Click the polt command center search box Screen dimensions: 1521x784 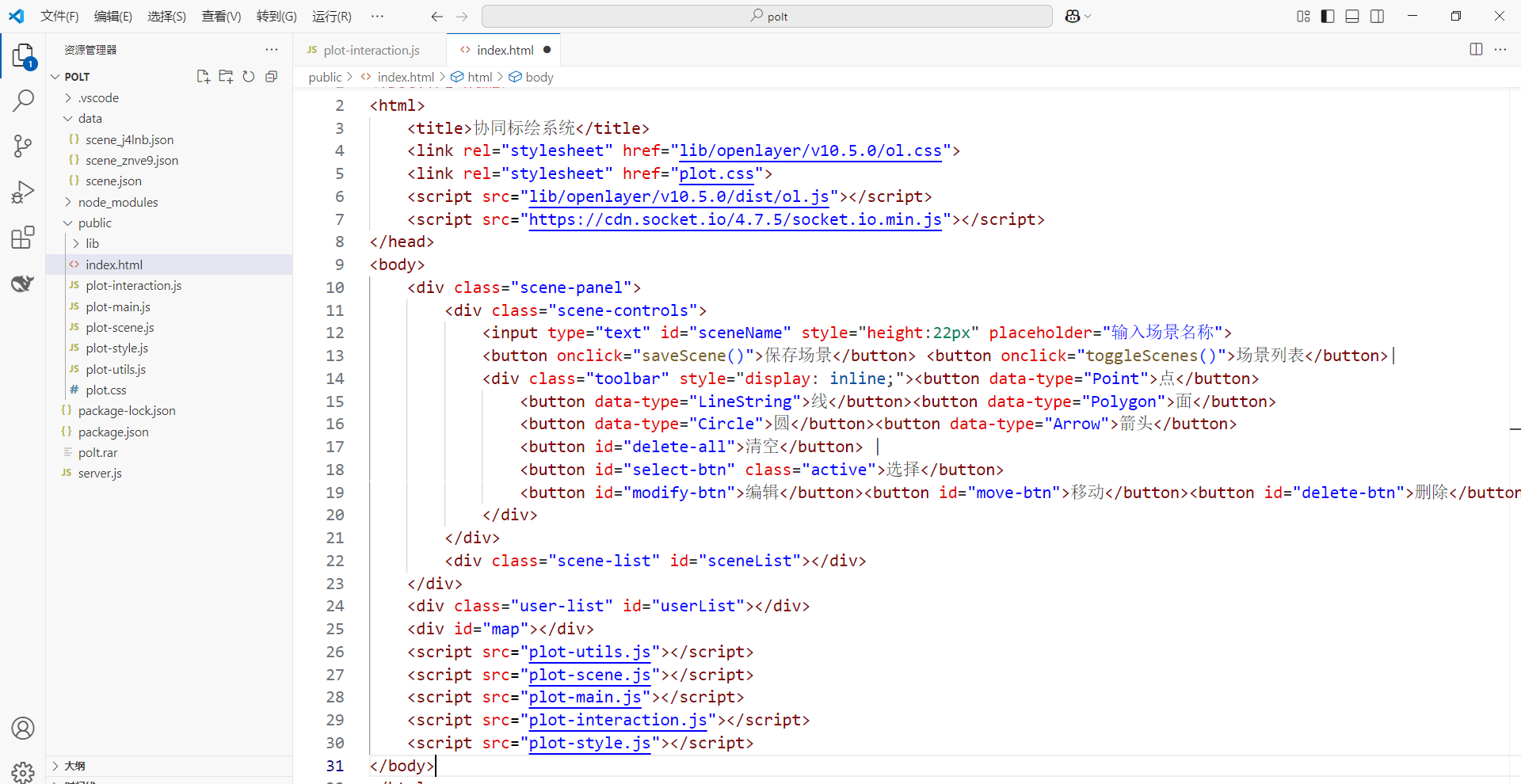767,16
